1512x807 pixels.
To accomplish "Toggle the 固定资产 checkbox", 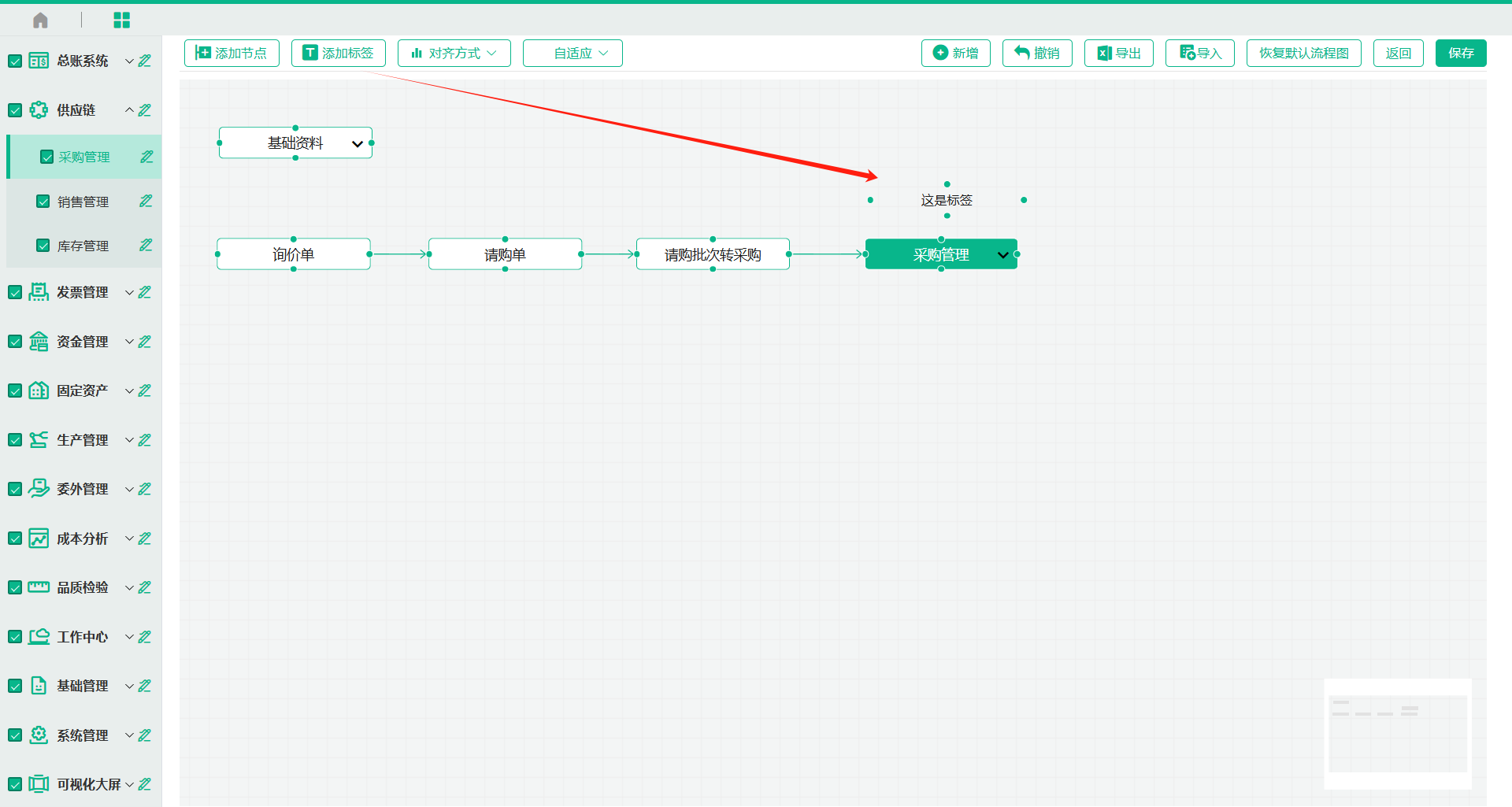I will (15, 391).
